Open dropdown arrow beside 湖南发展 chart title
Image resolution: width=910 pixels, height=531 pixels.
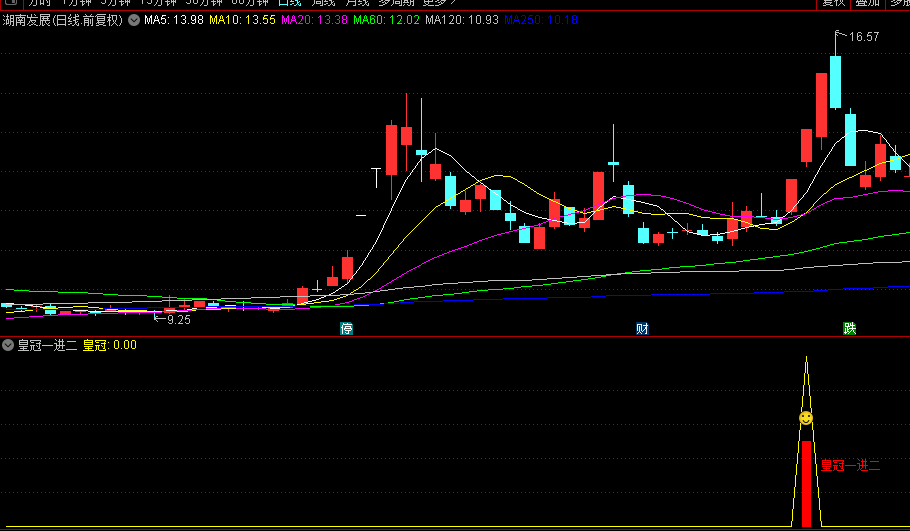point(134,20)
